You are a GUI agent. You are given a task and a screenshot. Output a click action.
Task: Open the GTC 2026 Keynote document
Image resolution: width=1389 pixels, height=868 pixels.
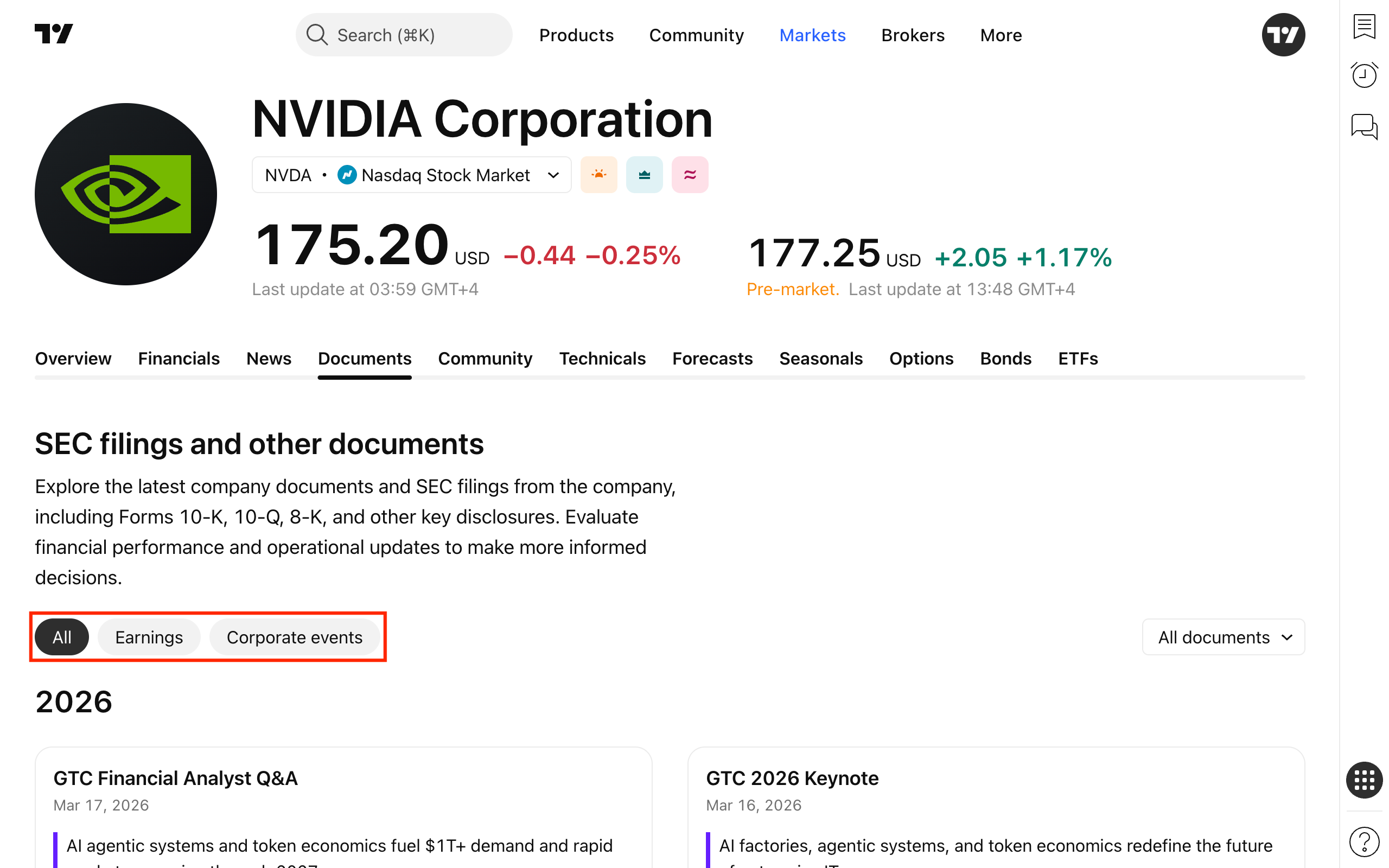(792, 778)
